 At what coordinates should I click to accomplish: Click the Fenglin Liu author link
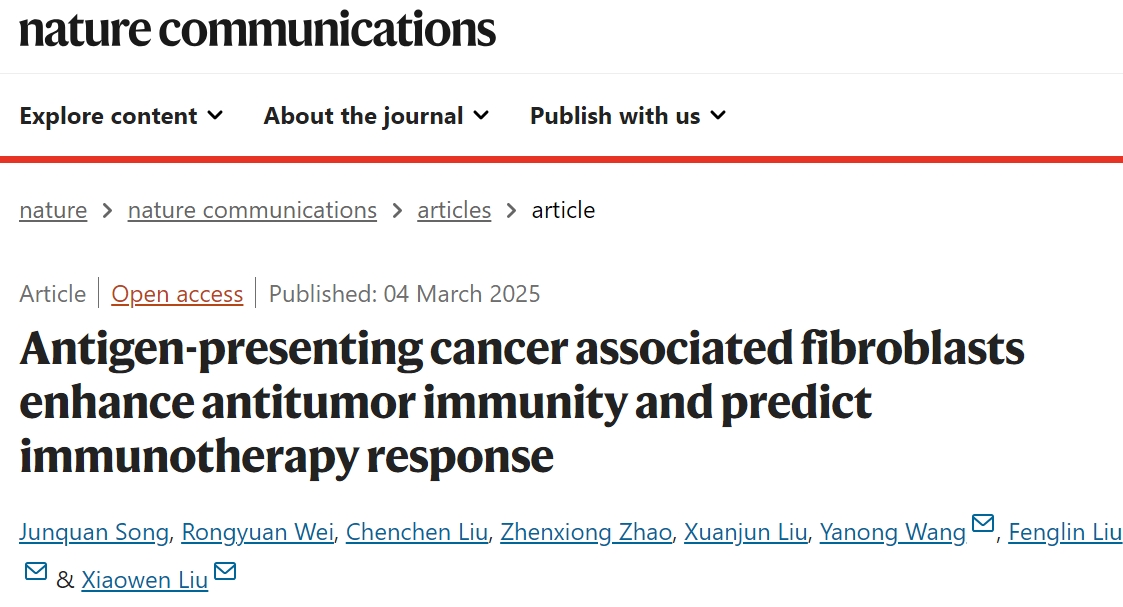click(x=1065, y=533)
